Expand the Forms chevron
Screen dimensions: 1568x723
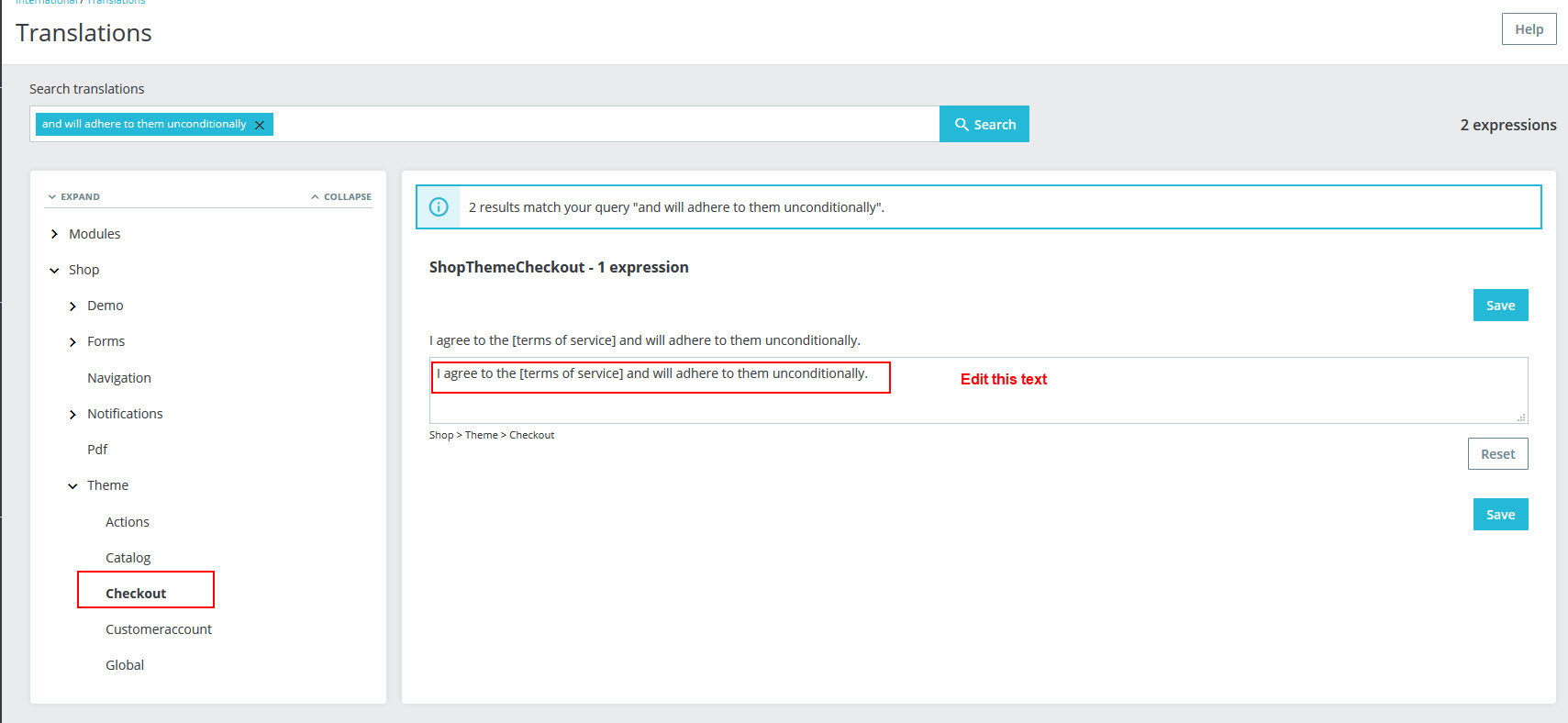click(x=72, y=342)
